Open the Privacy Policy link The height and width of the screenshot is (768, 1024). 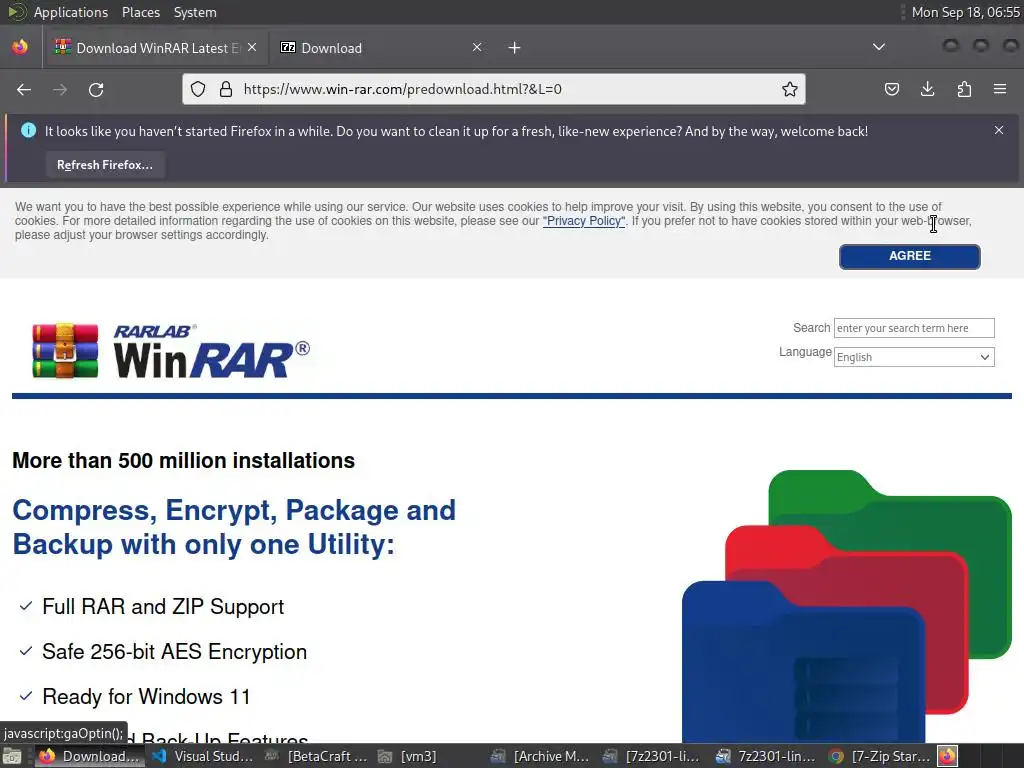[x=584, y=221]
